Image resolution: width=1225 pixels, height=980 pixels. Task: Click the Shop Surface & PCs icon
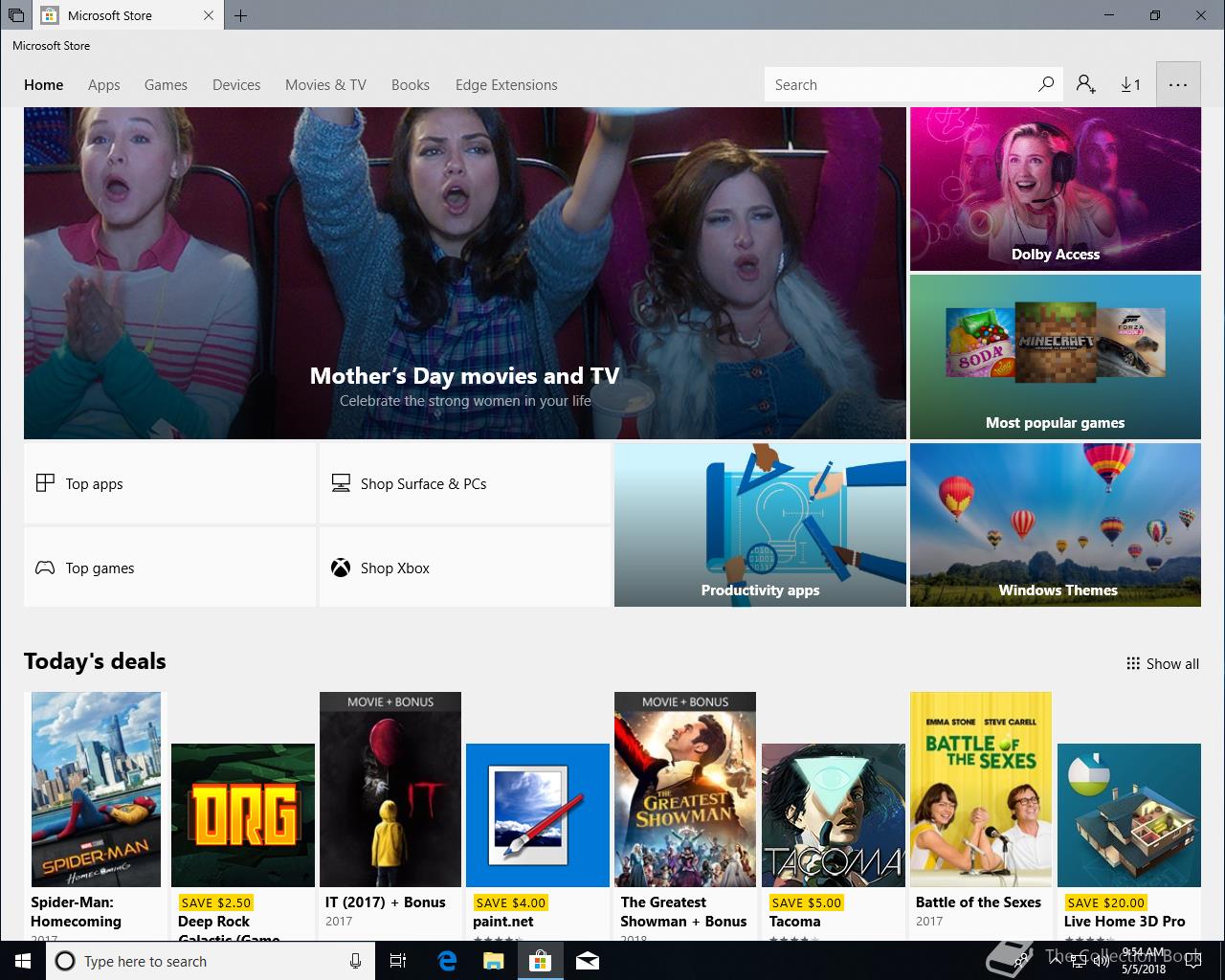click(341, 483)
